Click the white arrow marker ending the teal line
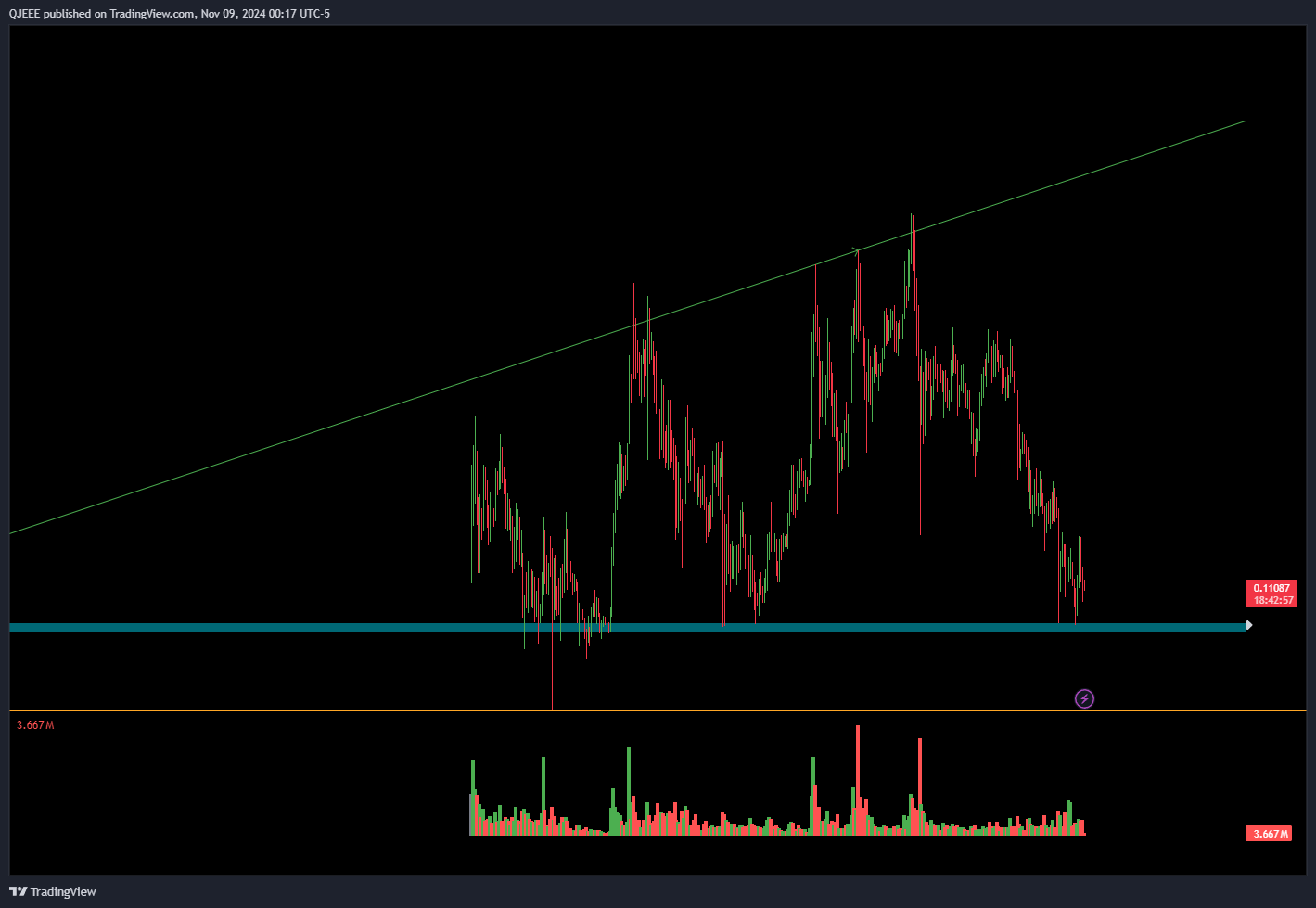This screenshot has width=1316, height=908. [1249, 625]
